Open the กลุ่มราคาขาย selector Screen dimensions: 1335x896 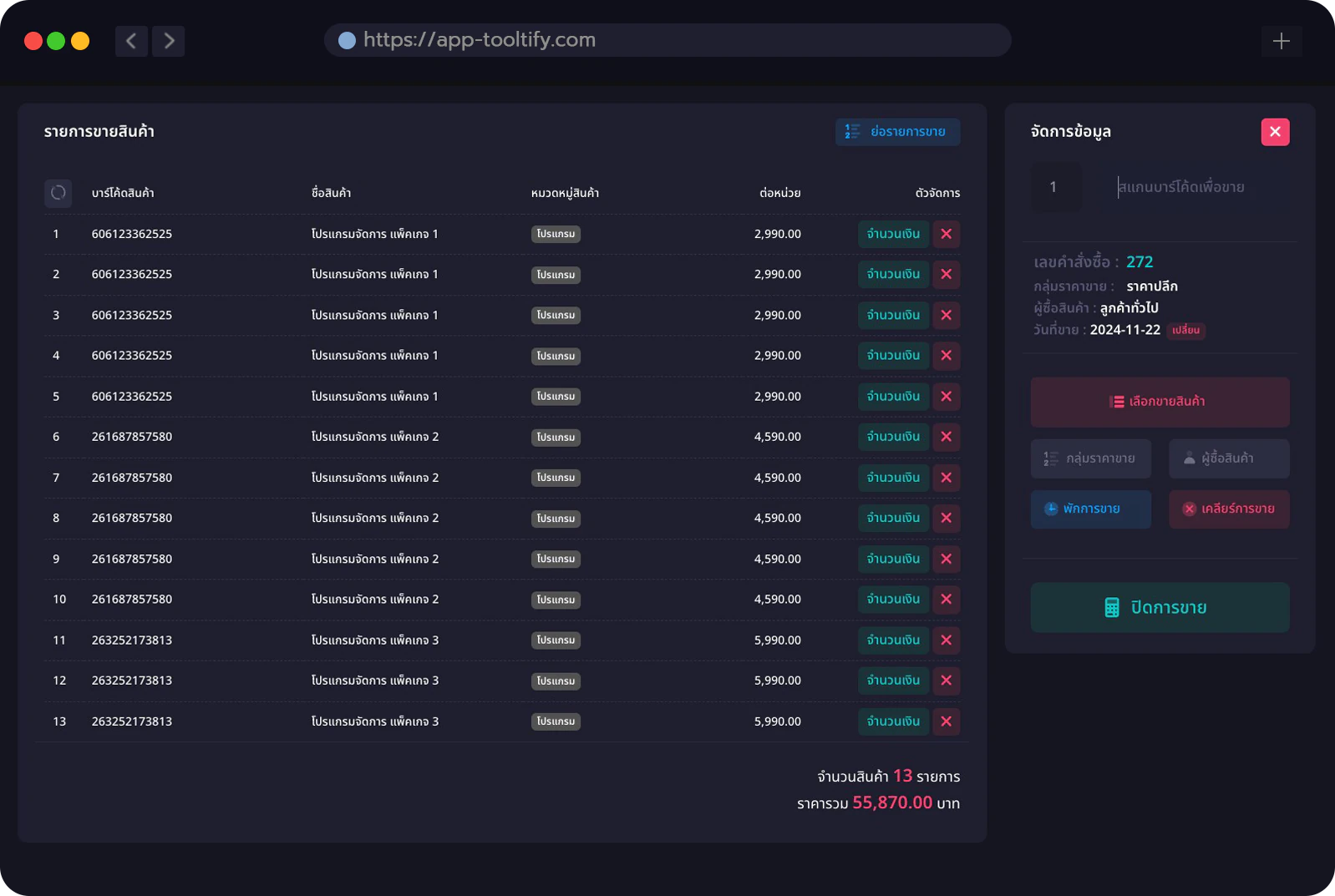[1090, 458]
